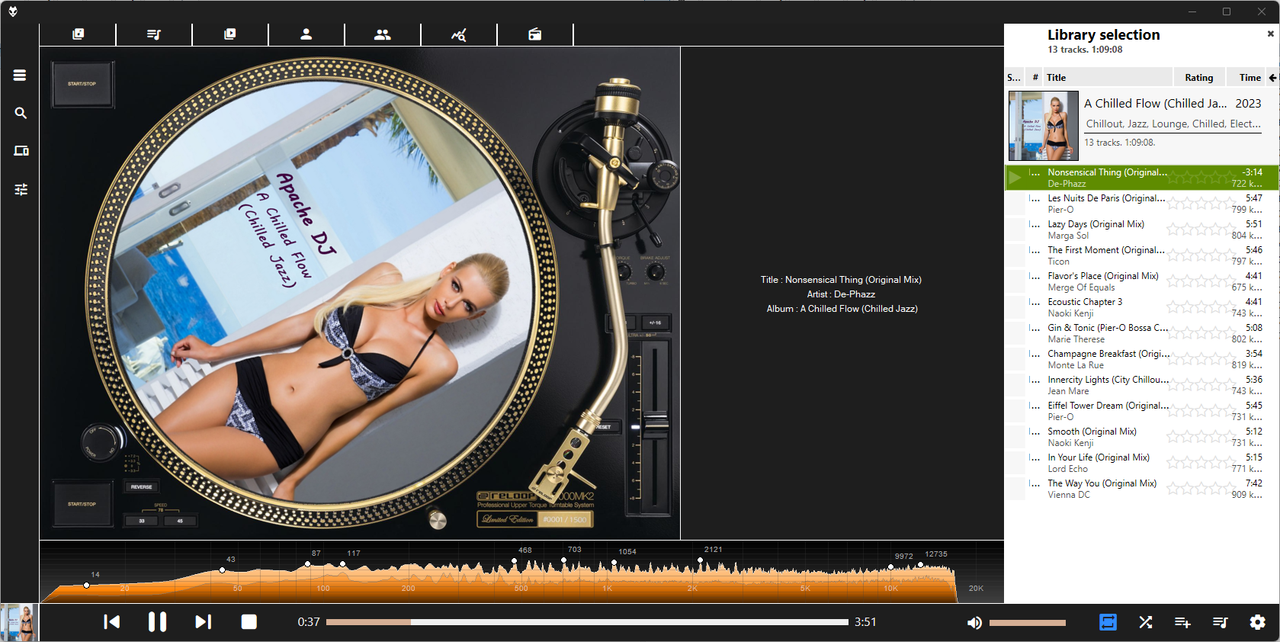Skip to previous track
The width and height of the screenshot is (1280, 642).
(112, 622)
